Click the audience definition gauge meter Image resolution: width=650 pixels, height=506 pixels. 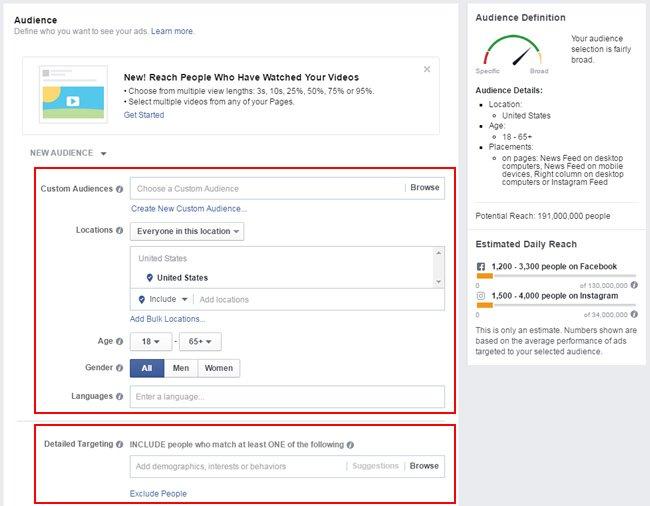[509, 52]
